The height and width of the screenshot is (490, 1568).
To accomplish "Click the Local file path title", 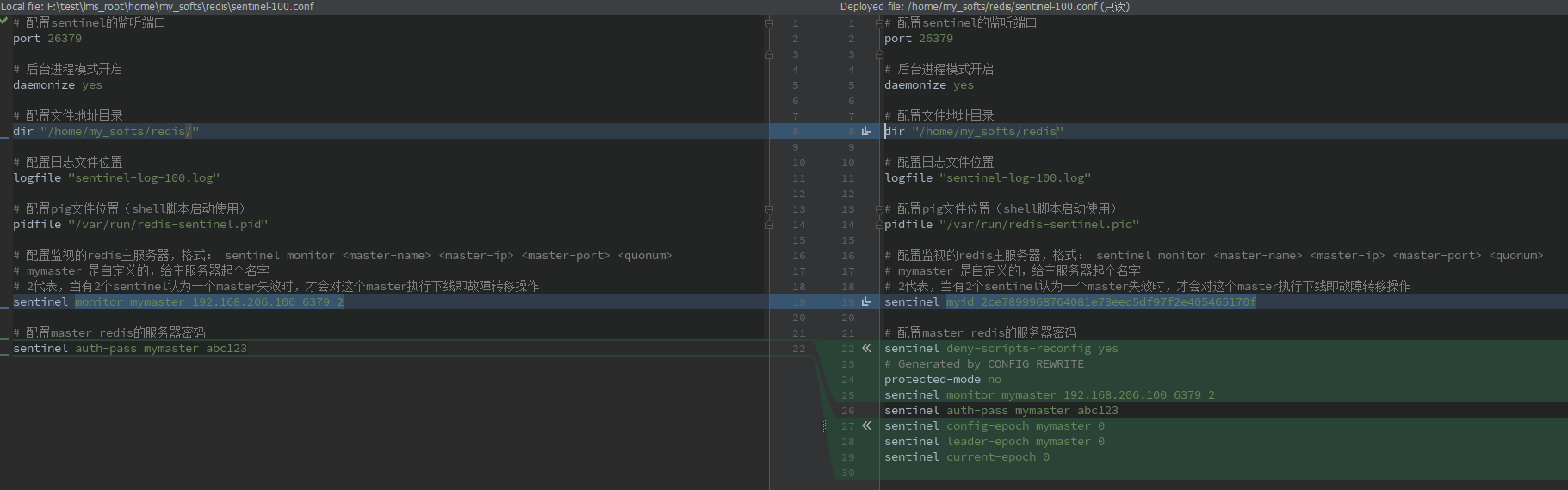I will pos(158,6).
